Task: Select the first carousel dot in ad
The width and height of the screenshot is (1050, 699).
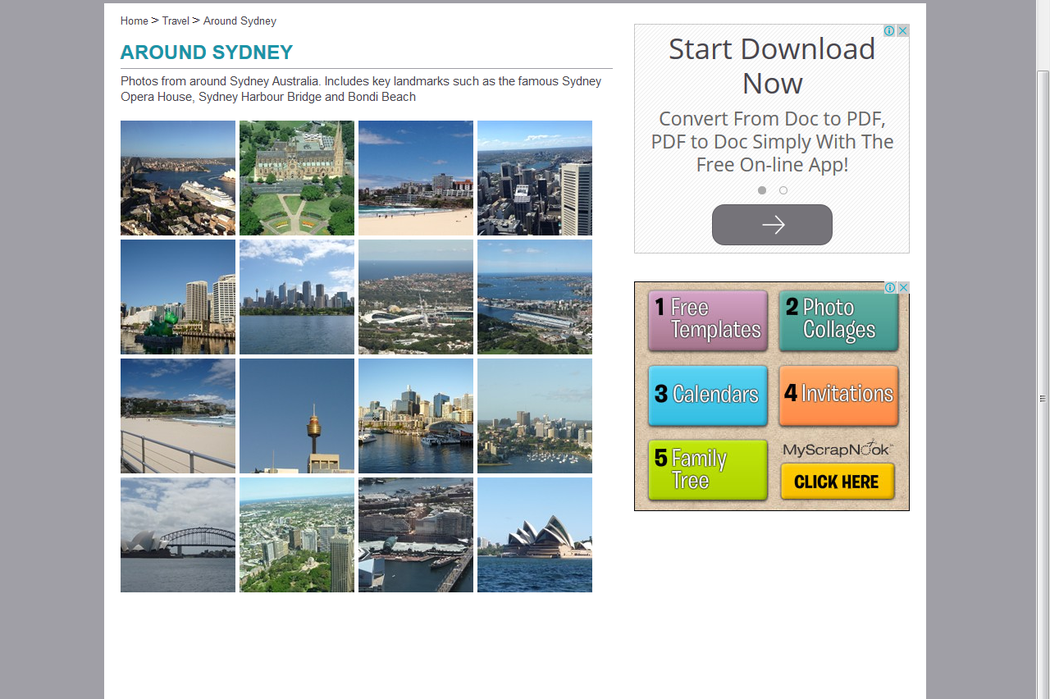Action: point(762,190)
